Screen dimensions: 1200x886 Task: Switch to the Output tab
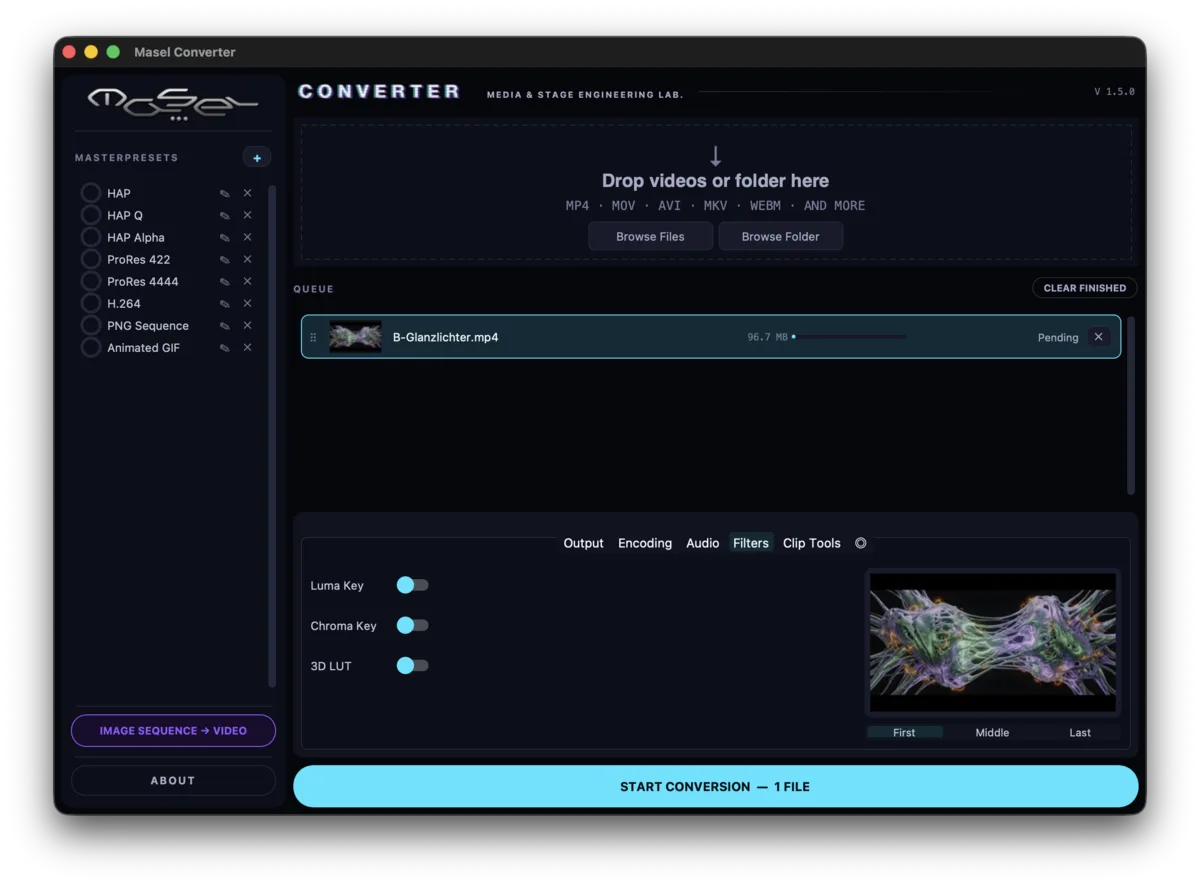(583, 543)
